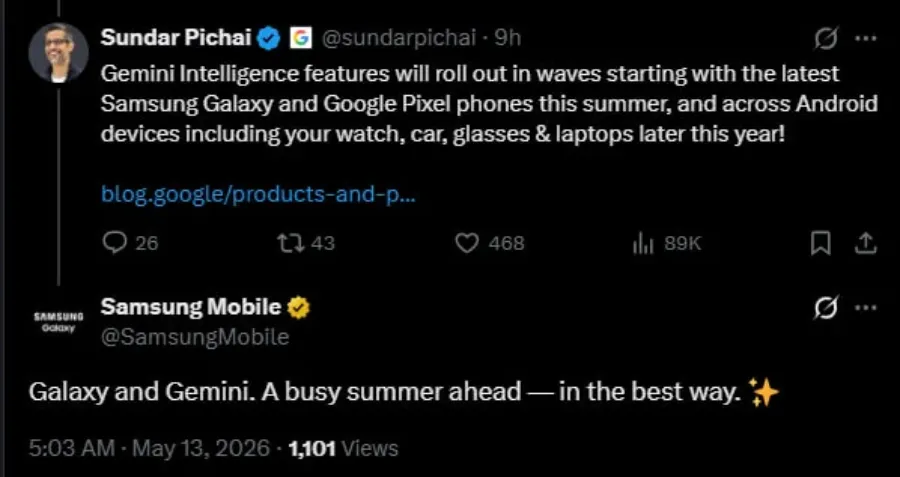Click Sundar Pichai's blue verified badge
This screenshot has width=900, height=477.
point(270,38)
